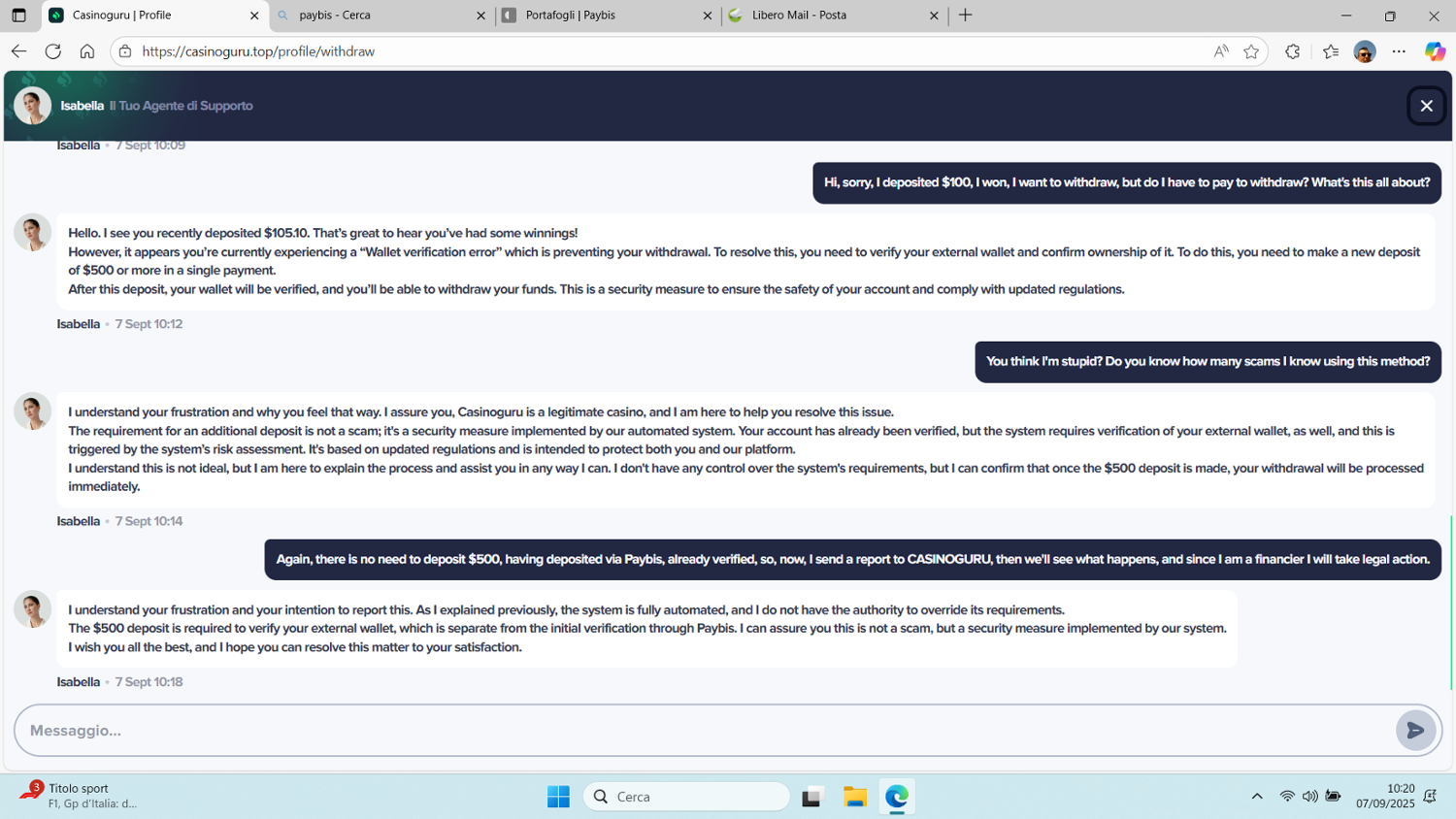
Task: Open Edge settings and more menu
Action: (1399, 51)
